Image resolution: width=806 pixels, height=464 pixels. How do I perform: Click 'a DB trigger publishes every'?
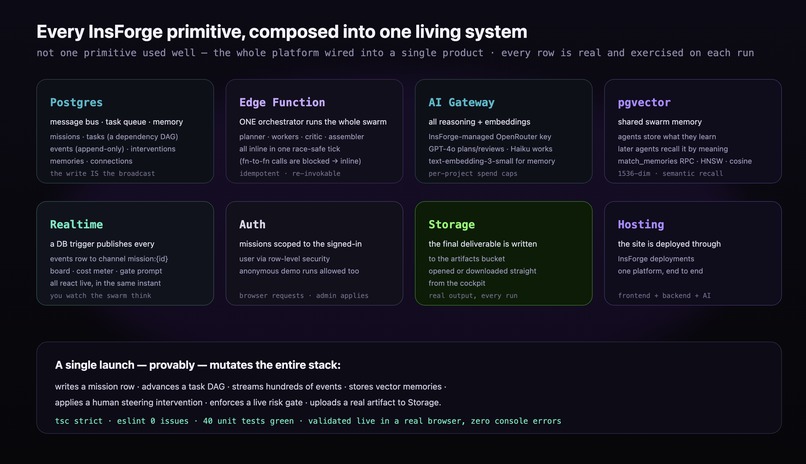pyautogui.click(x=102, y=244)
